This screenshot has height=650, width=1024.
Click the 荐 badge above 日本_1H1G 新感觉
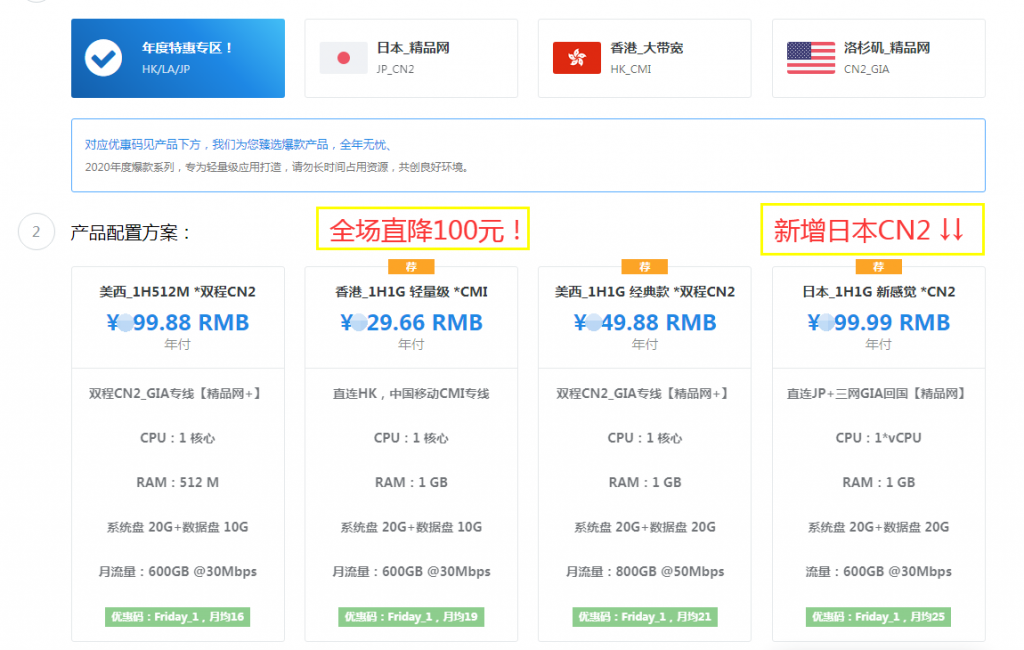[x=878, y=267]
